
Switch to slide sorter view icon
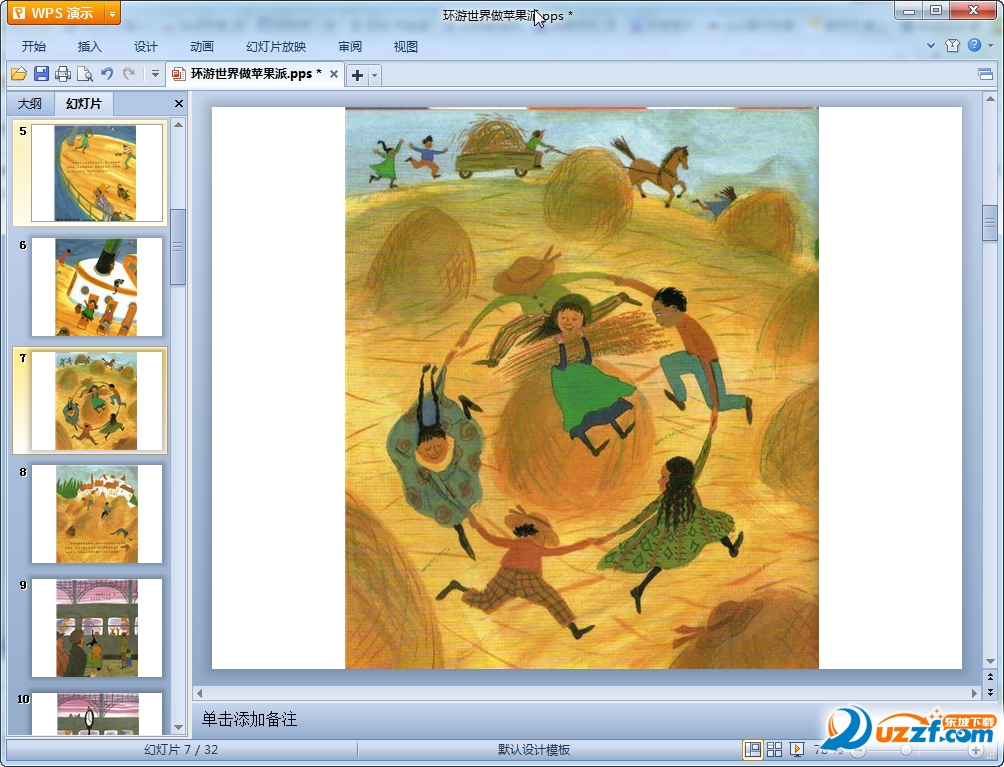click(774, 749)
